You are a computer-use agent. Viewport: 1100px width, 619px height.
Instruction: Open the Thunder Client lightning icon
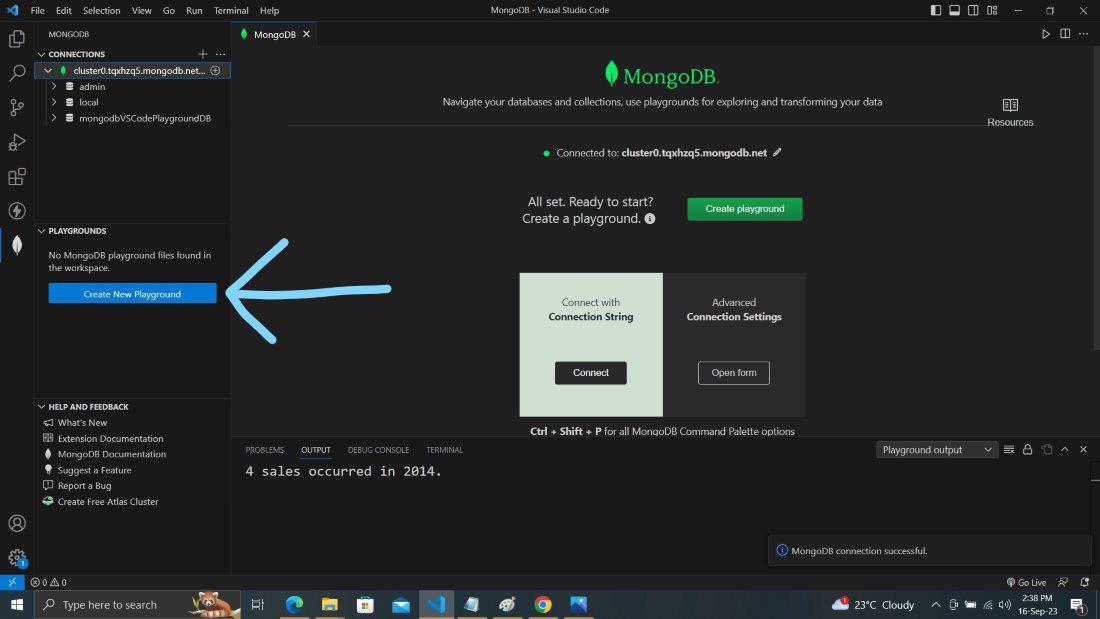(x=17, y=211)
